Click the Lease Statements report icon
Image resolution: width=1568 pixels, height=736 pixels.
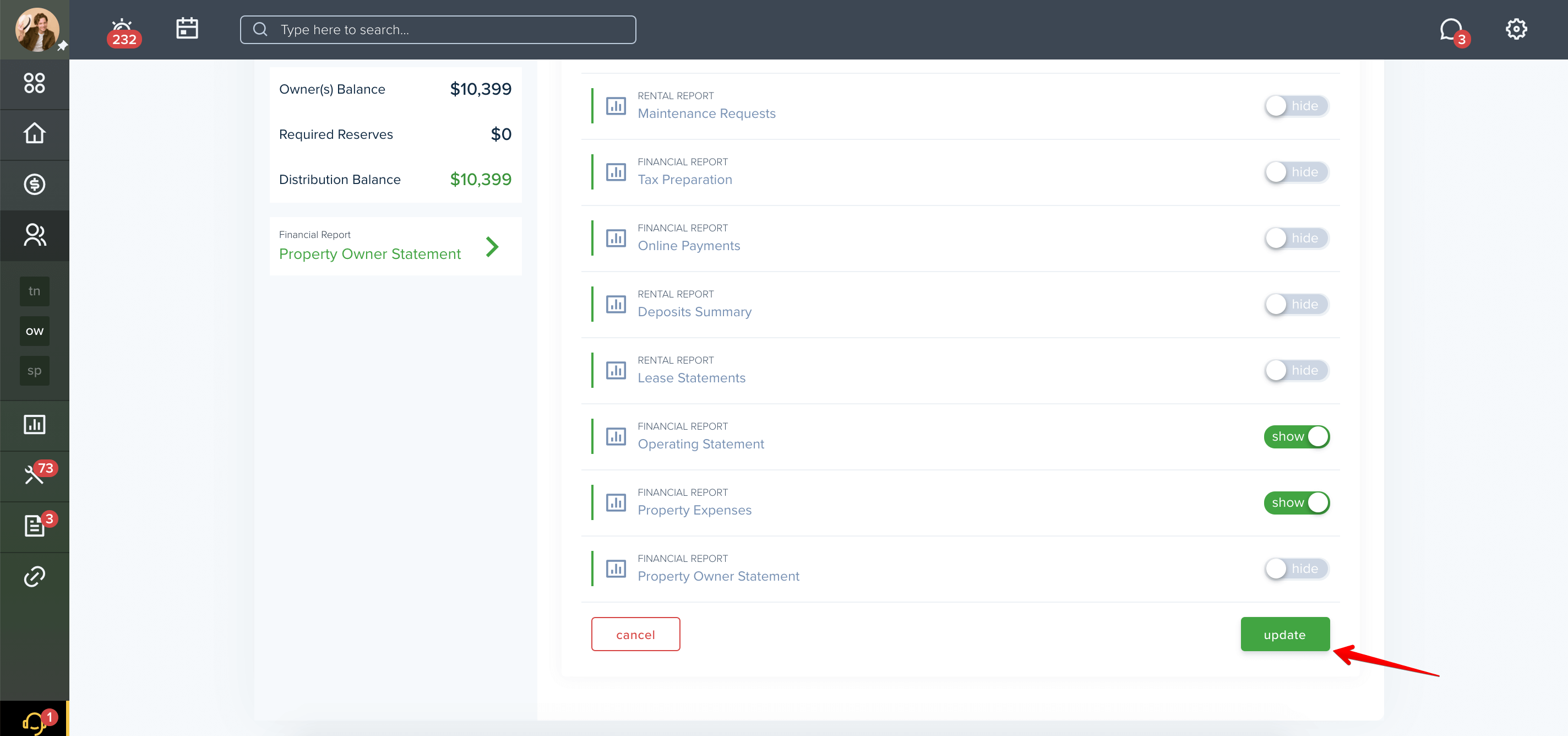[x=616, y=370]
